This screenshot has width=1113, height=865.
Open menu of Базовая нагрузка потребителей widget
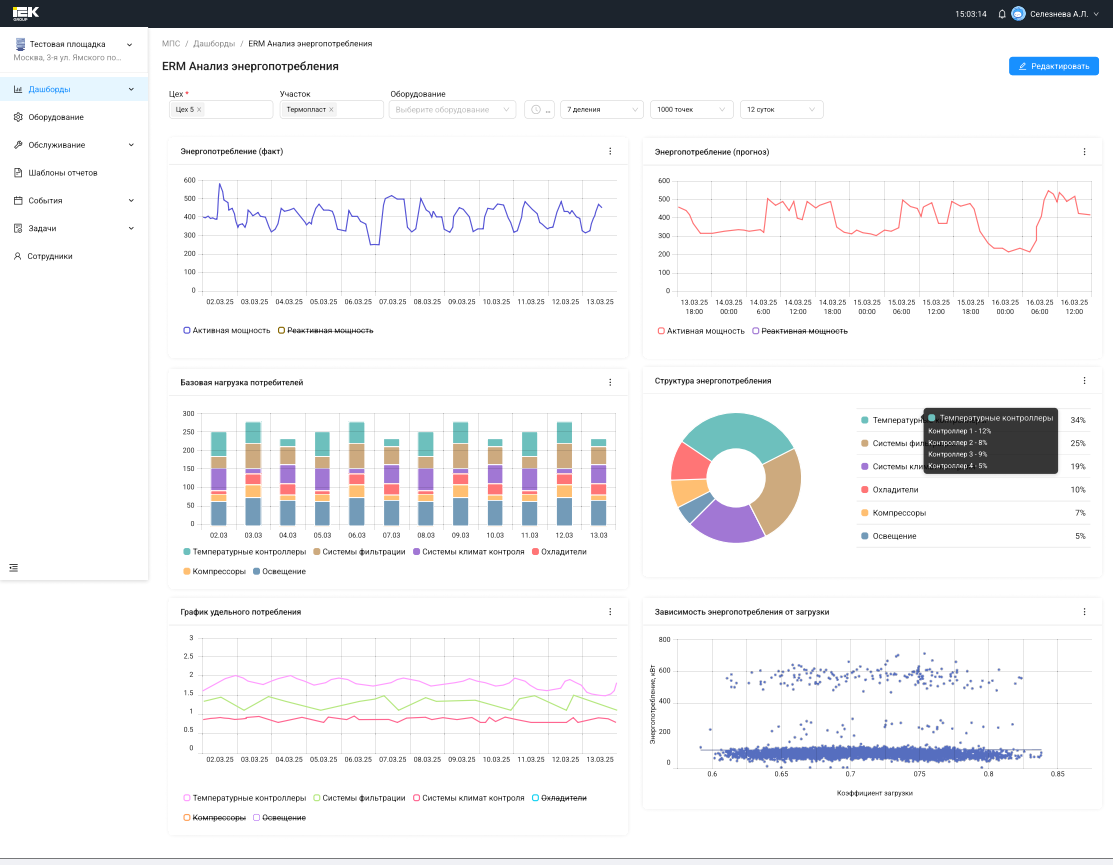click(x=610, y=382)
